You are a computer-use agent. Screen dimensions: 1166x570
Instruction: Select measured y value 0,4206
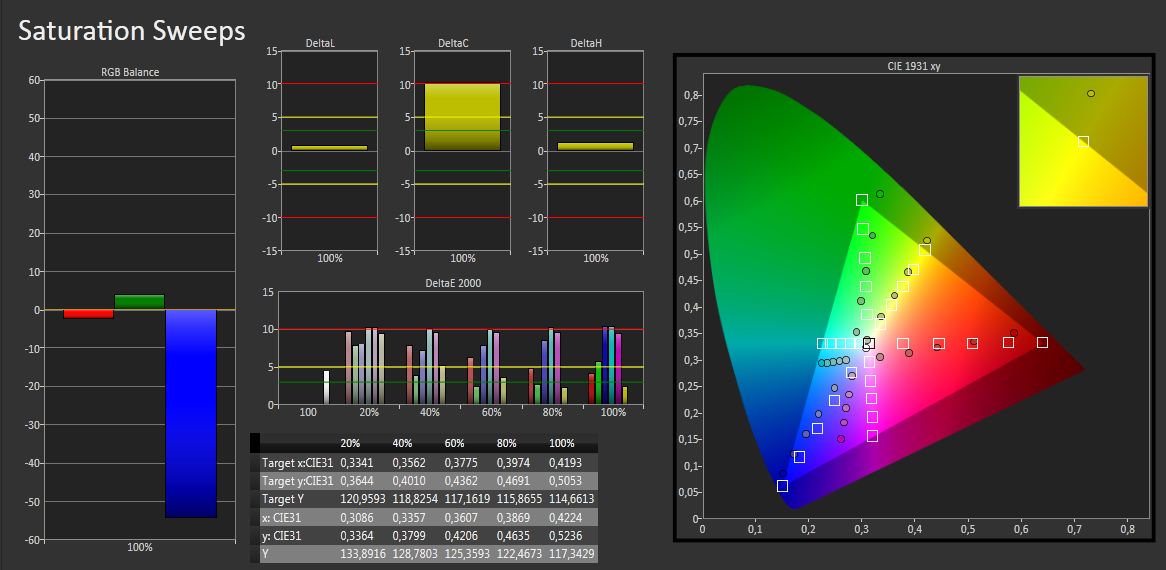[x=460, y=536]
